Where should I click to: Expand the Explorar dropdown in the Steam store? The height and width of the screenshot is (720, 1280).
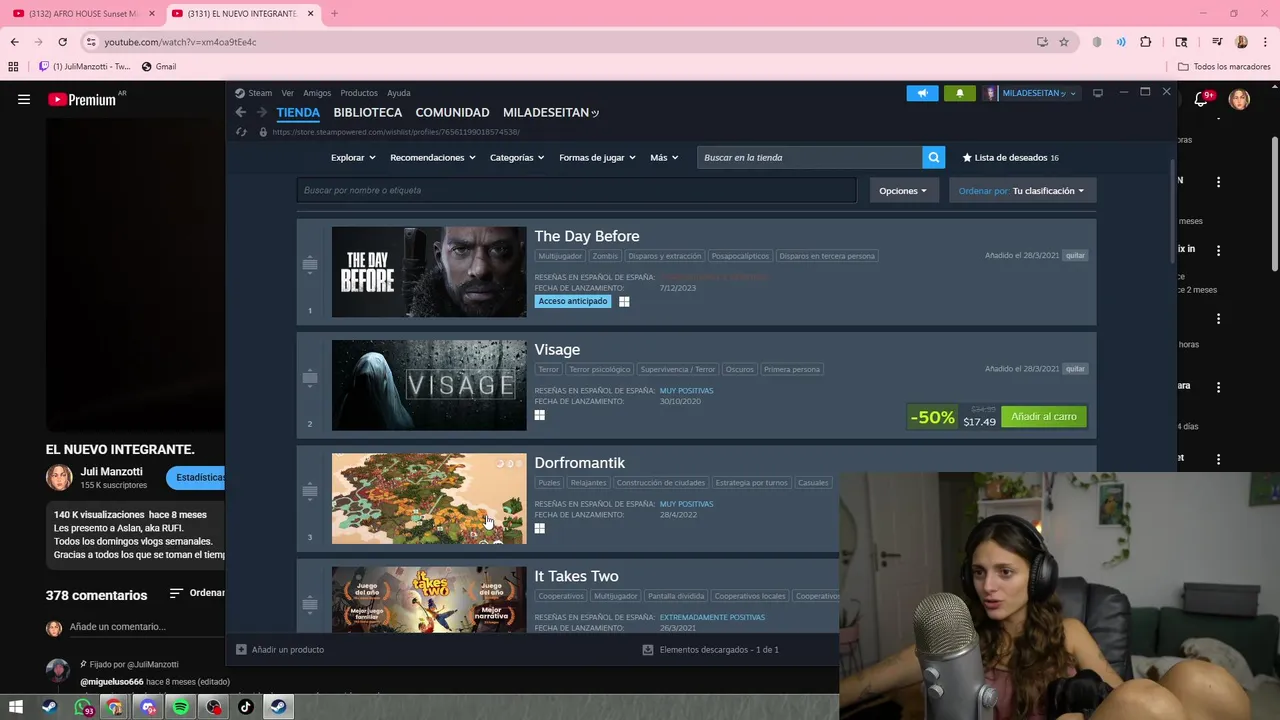tap(353, 158)
